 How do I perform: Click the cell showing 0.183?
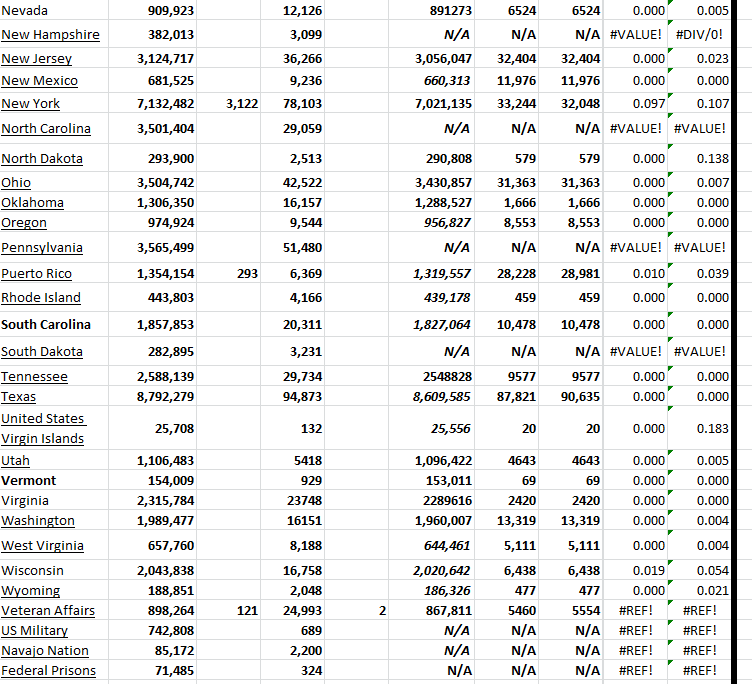point(712,429)
